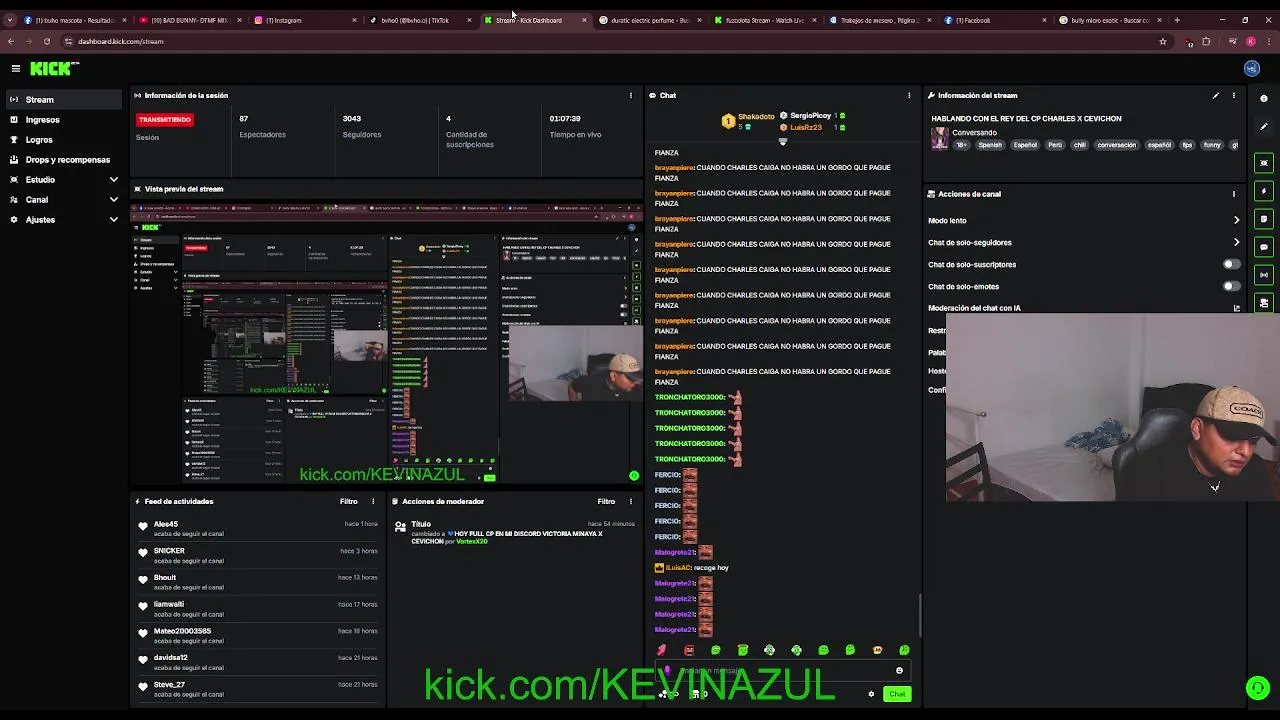Image resolution: width=1280 pixels, height=720 pixels.
Task: Open the hamburger menu beside Kick logo
Action: [x=16, y=68]
